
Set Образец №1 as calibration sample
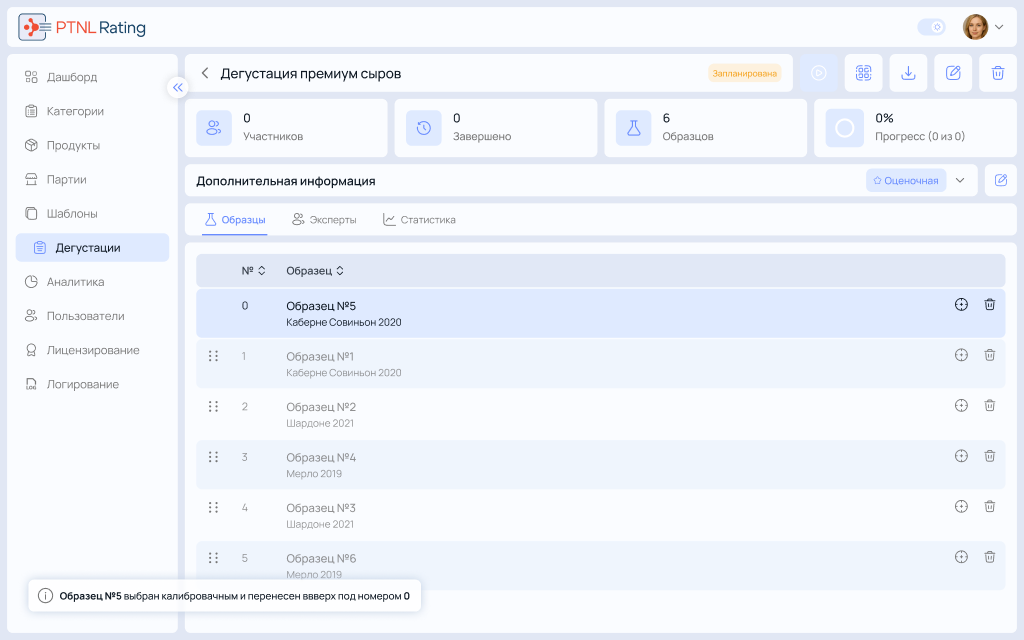pos(961,355)
